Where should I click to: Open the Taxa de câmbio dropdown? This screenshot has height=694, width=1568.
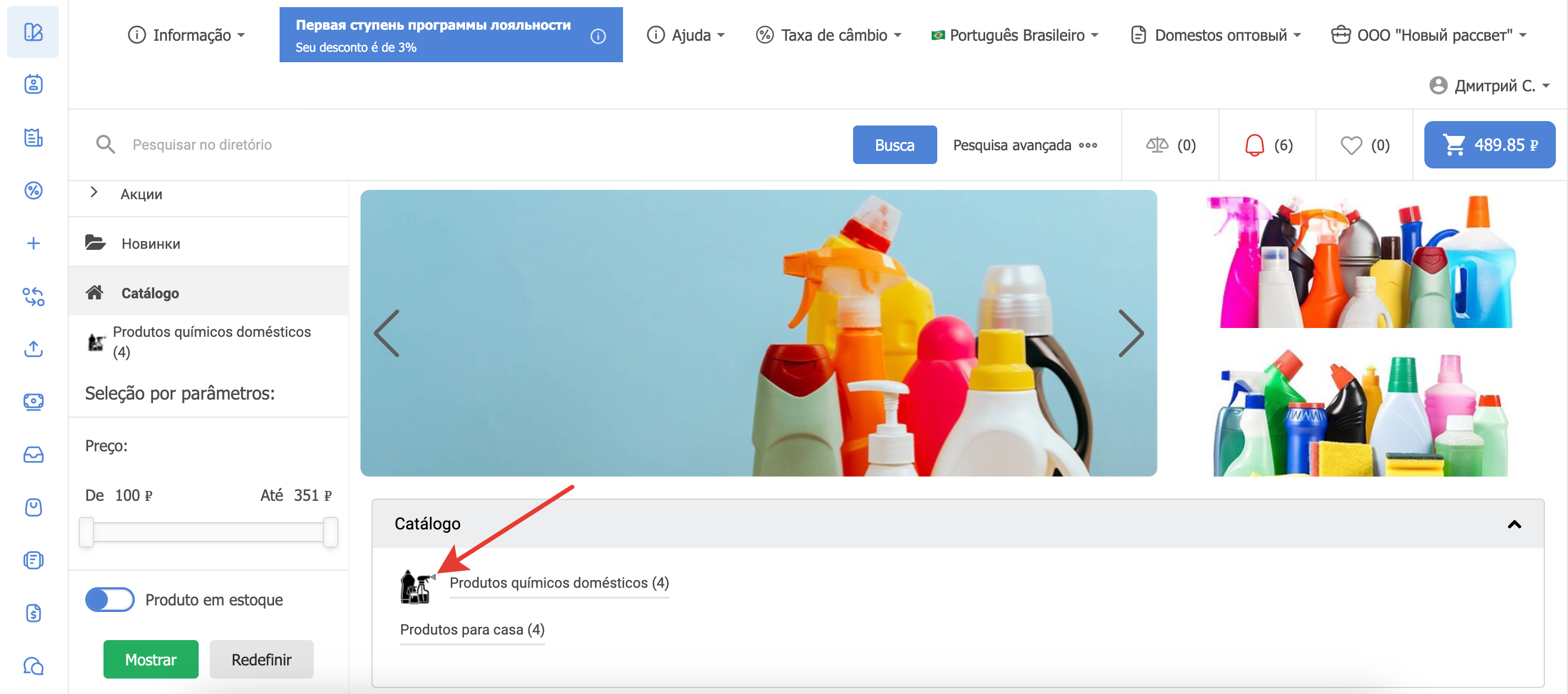pyautogui.click(x=828, y=35)
